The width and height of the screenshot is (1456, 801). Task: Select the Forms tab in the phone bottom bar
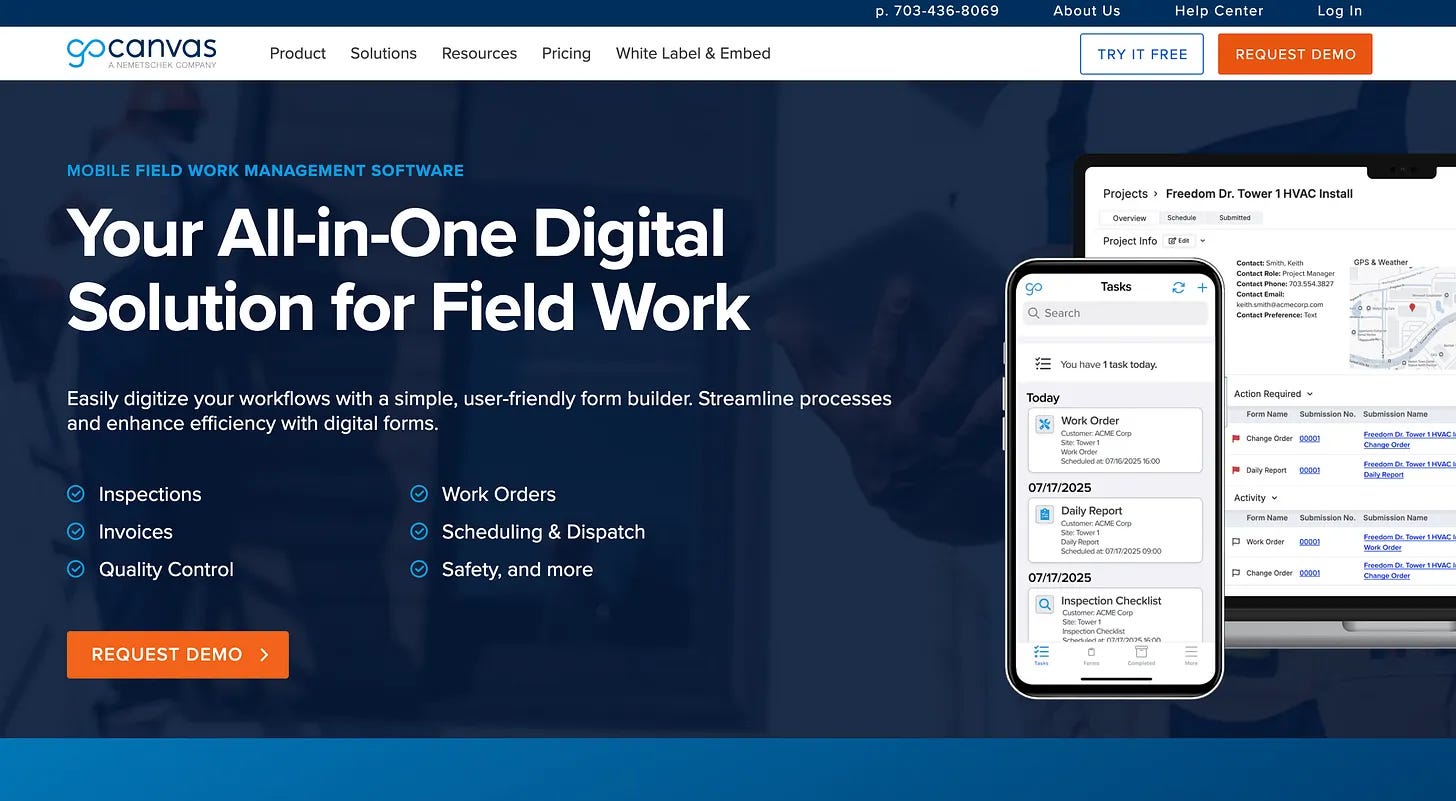tap(1091, 655)
